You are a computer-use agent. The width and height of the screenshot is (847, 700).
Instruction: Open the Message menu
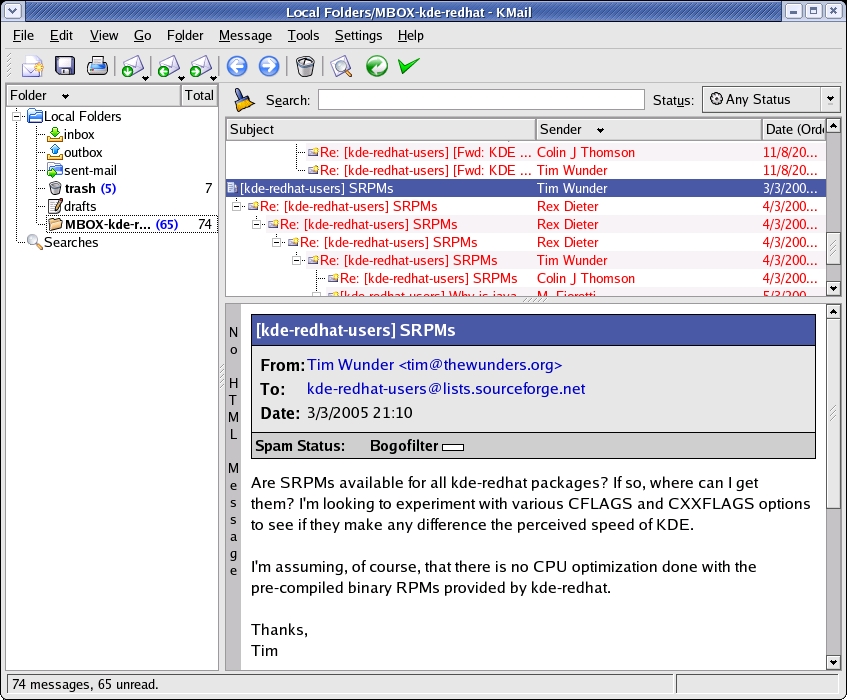245,35
